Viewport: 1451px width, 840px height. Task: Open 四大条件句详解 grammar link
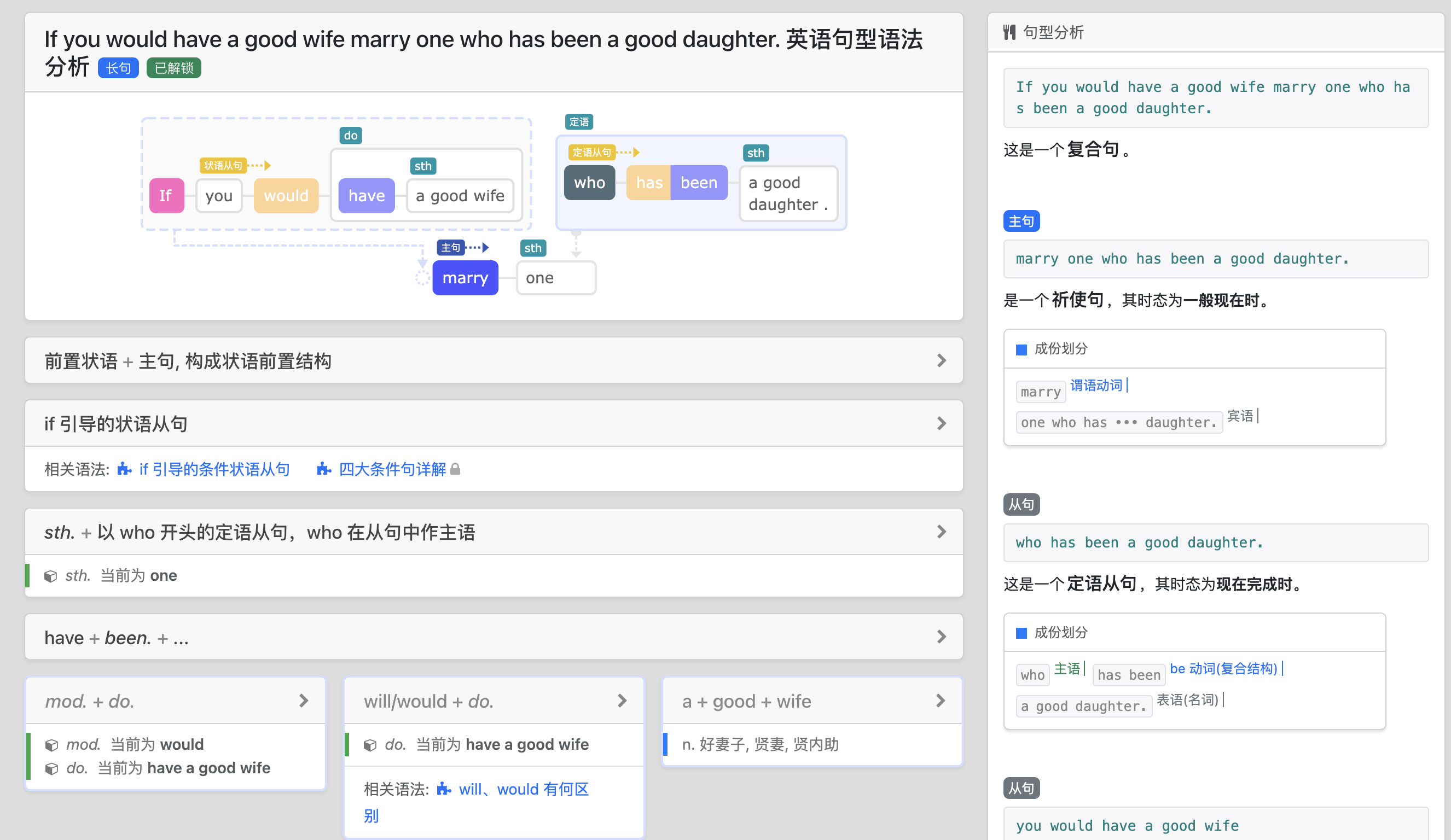pyautogui.click(x=392, y=469)
